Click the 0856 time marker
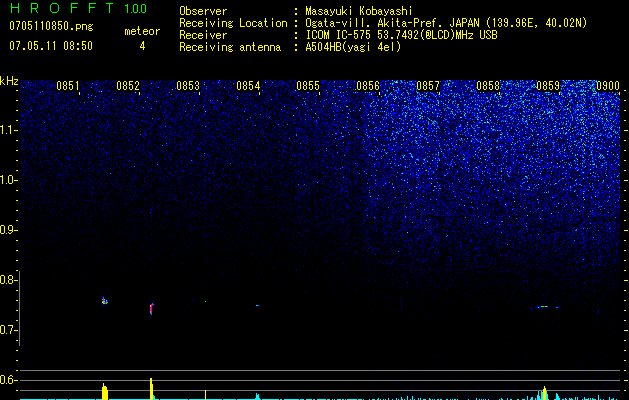The width and height of the screenshot is (629, 400). [368, 85]
